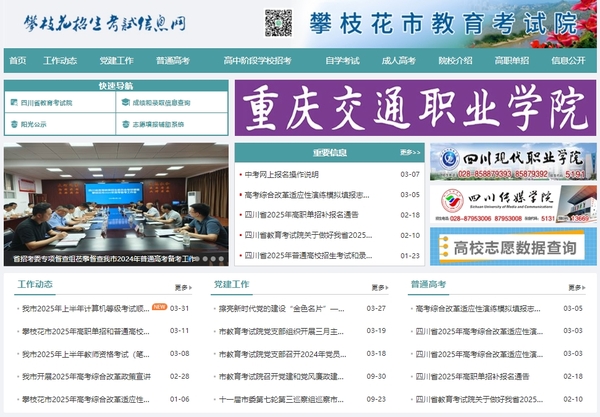Image resolution: width=600 pixels, height=417 pixels.
Task: Click the 四川省教育考试院 quick nav icon
Action: 14,103
